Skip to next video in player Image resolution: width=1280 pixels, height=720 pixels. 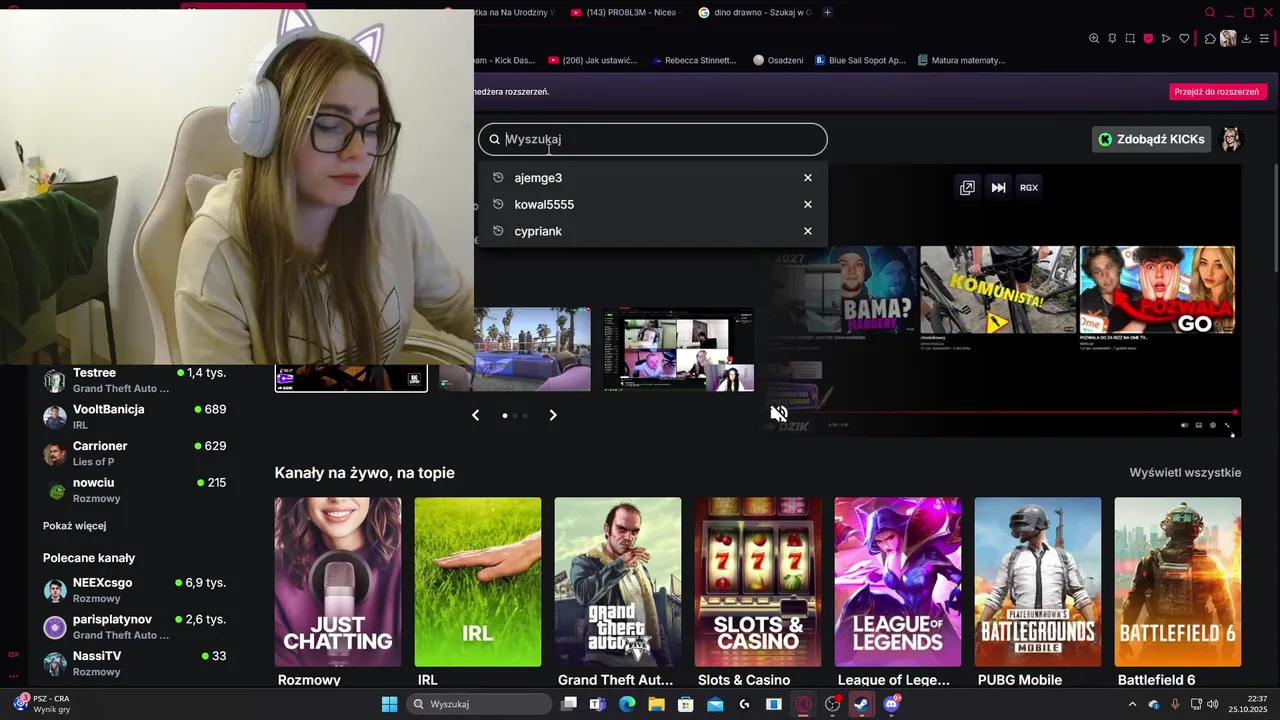pos(998,187)
